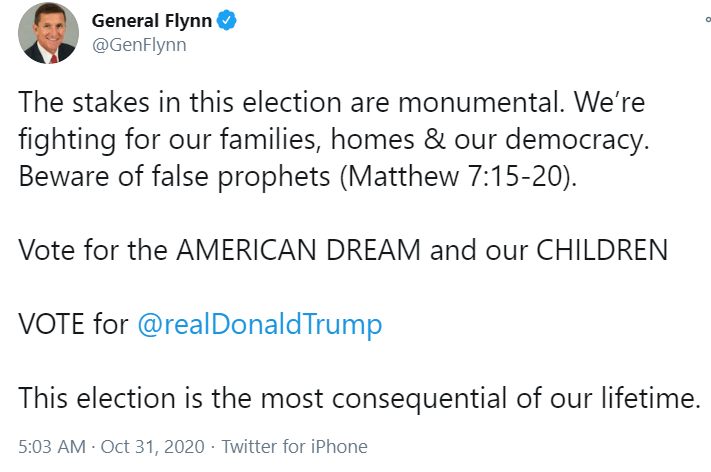Viewport: 711px width, 472px height.
Task: Follow the @realDonaldTrump mention link
Action: pos(260,325)
